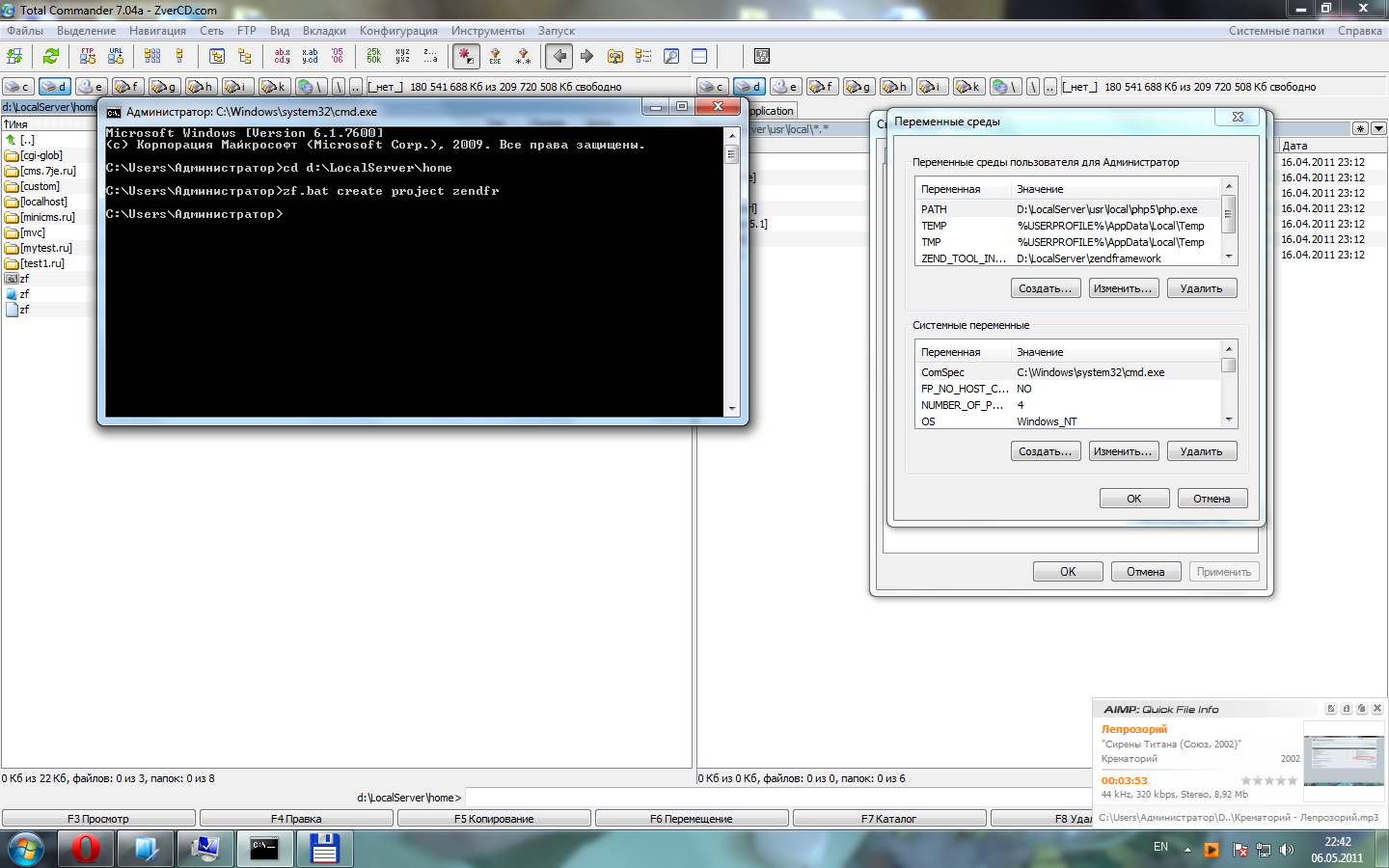Click the EXE programs filter icon
1389x868 pixels.
point(495,56)
